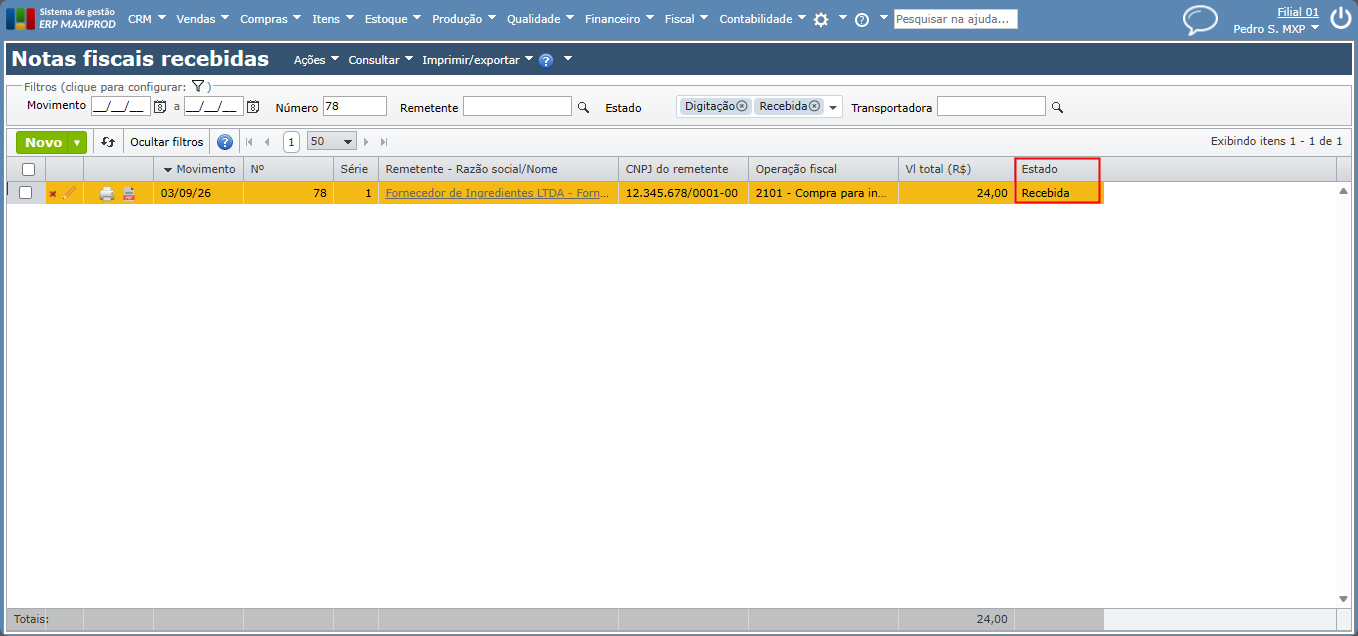
Task: Open the chat bubble icon in header
Action: click(x=1200, y=20)
